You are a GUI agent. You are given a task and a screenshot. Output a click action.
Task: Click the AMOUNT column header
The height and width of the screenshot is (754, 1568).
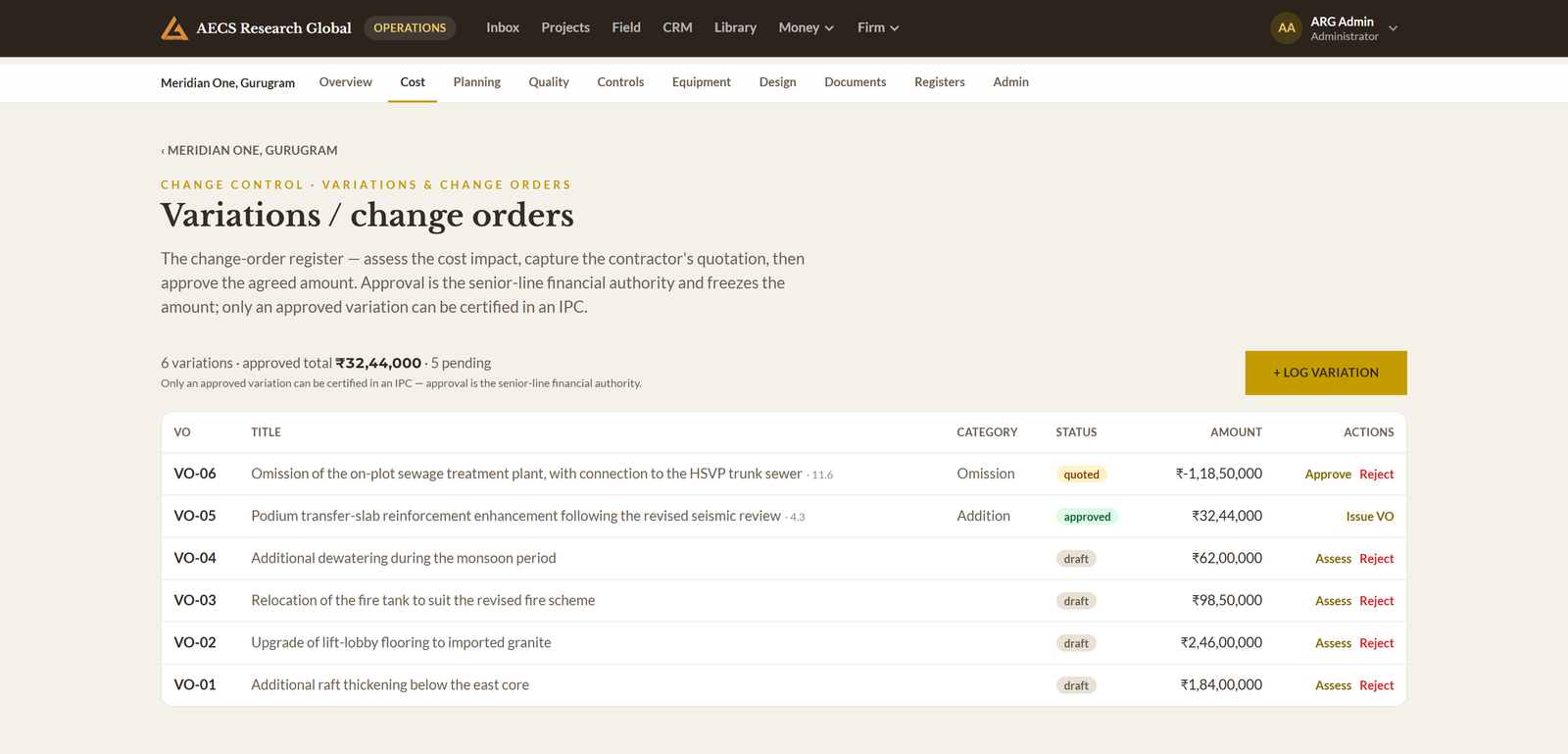tap(1236, 432)
